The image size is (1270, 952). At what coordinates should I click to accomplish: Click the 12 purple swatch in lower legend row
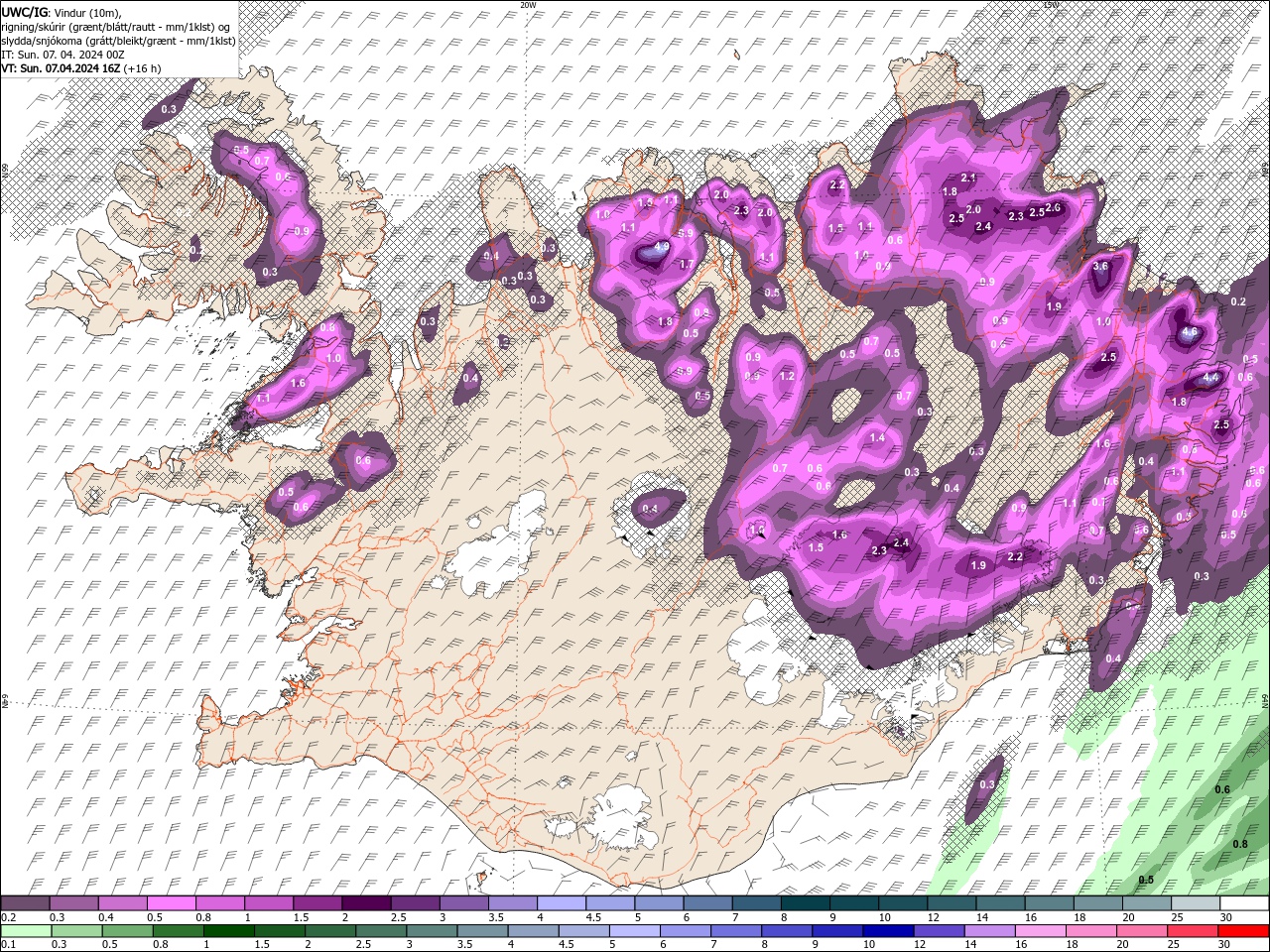(939, 930)
